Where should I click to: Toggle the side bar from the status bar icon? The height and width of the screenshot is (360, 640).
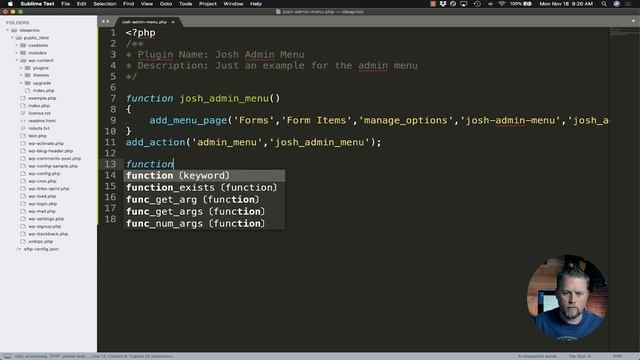pos(7,356)
